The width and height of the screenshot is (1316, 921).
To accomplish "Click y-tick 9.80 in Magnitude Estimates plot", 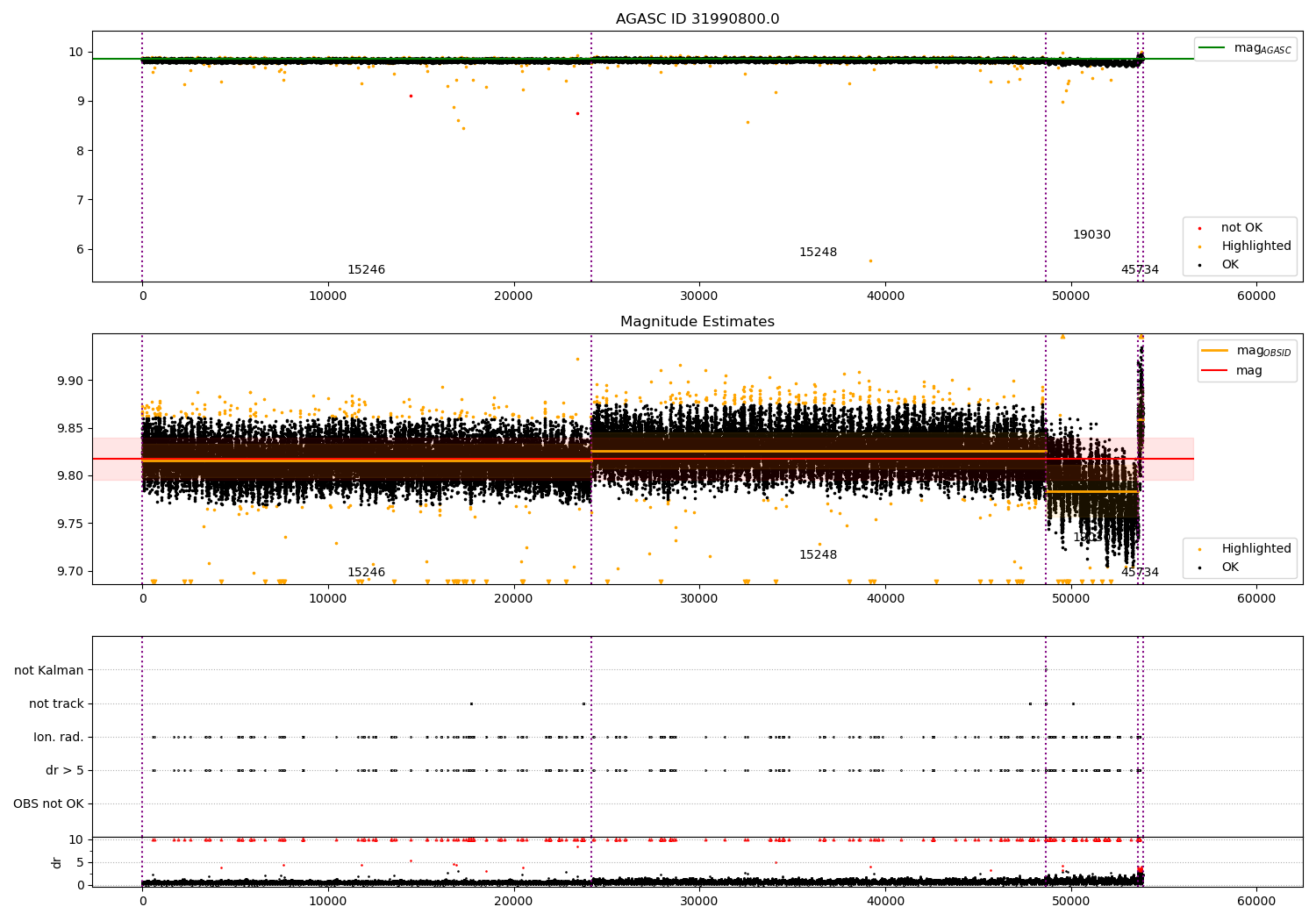I will point(70,476).
